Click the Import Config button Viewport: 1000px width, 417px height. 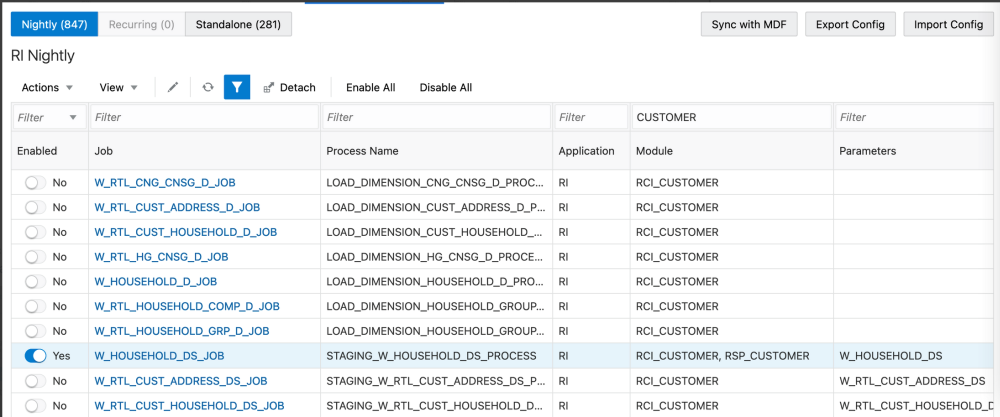coord(948,24)
